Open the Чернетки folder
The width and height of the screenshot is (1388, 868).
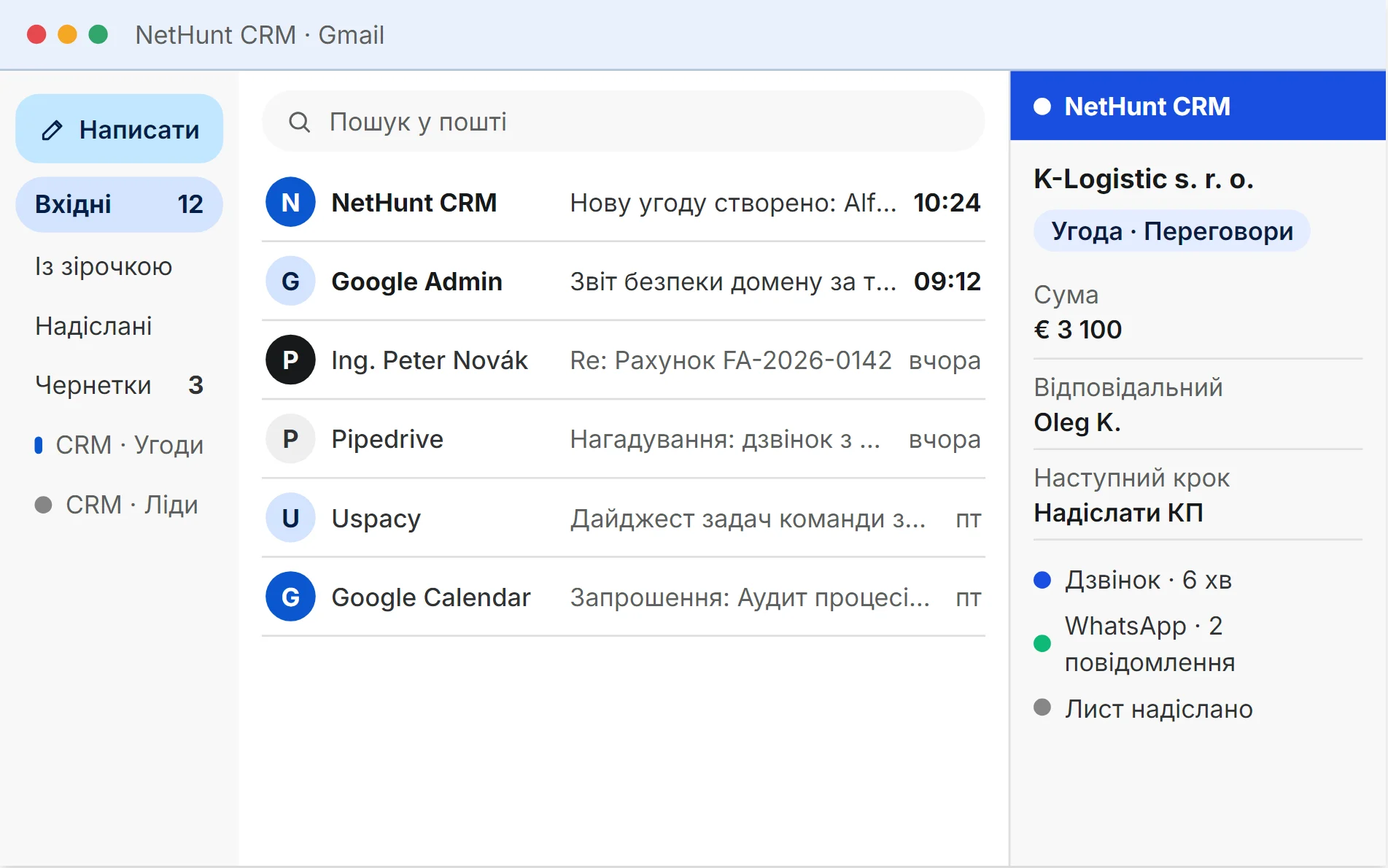tap(119, 385)
